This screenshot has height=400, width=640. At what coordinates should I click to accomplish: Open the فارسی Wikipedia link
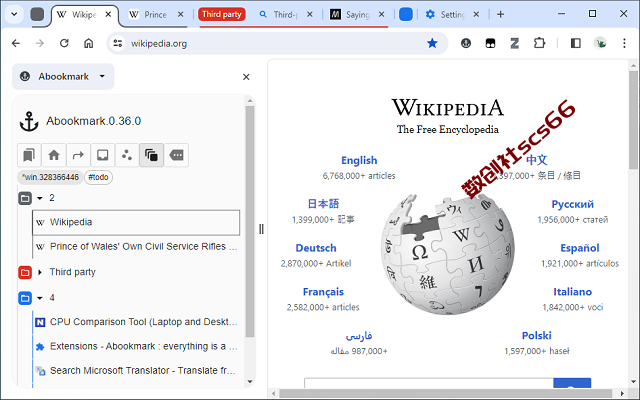click(x=359, y=336)
